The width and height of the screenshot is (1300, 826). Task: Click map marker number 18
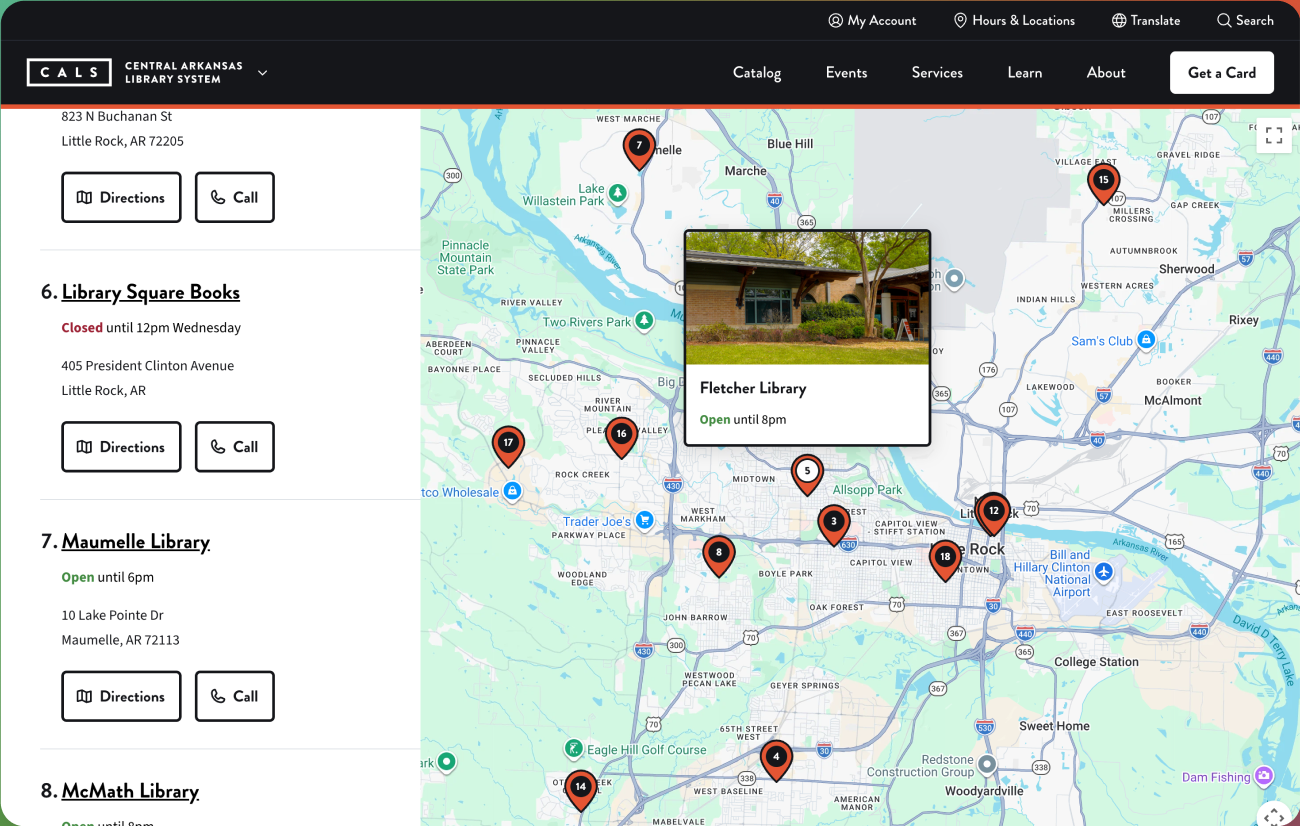(945, 560)
